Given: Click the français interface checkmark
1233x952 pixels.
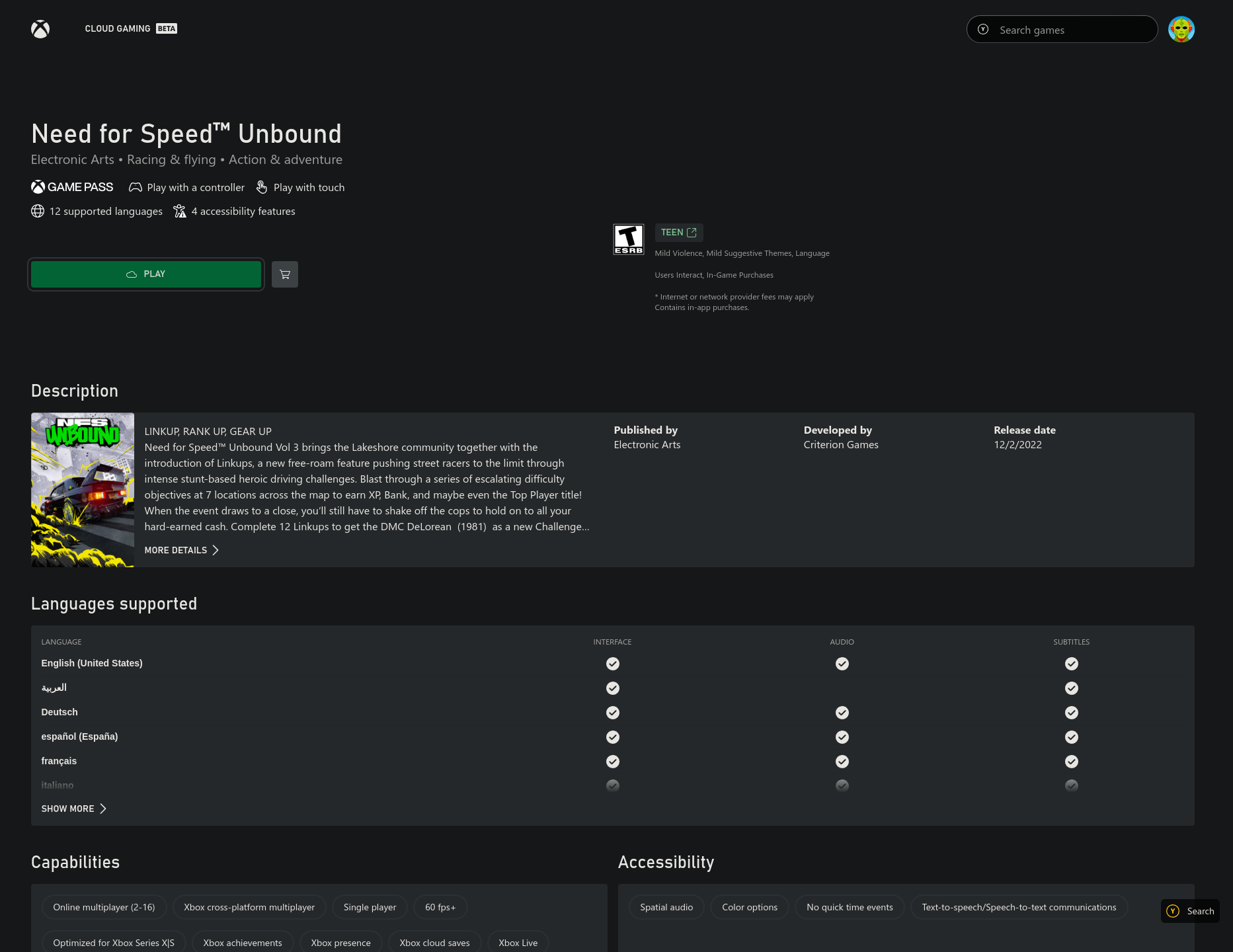Looking at the screenshot, I should pyautogui.click(x=613, y=762).
